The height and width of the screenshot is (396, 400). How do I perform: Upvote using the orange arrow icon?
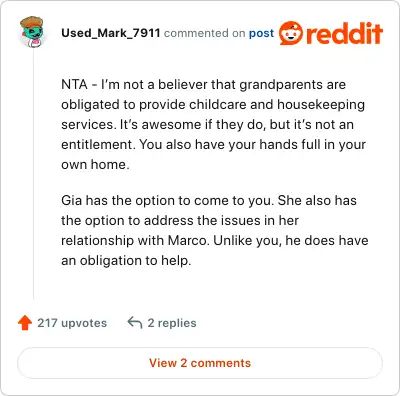pyautogui.click(x=25, y=323)
